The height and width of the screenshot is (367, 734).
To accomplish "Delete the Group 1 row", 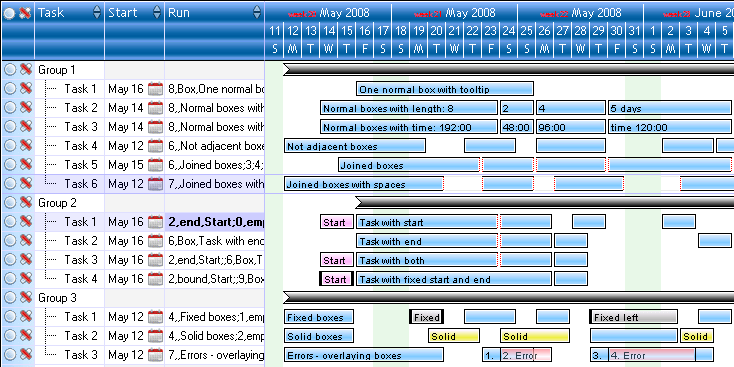I will tap(26, 70).
